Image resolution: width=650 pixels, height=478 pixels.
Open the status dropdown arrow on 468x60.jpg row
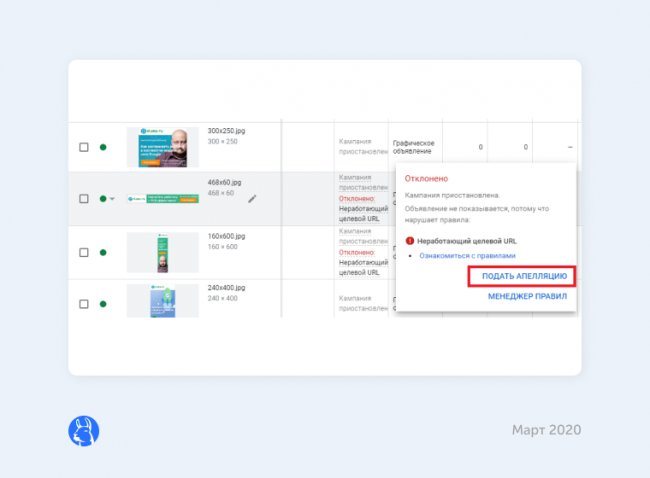(112, 198)
